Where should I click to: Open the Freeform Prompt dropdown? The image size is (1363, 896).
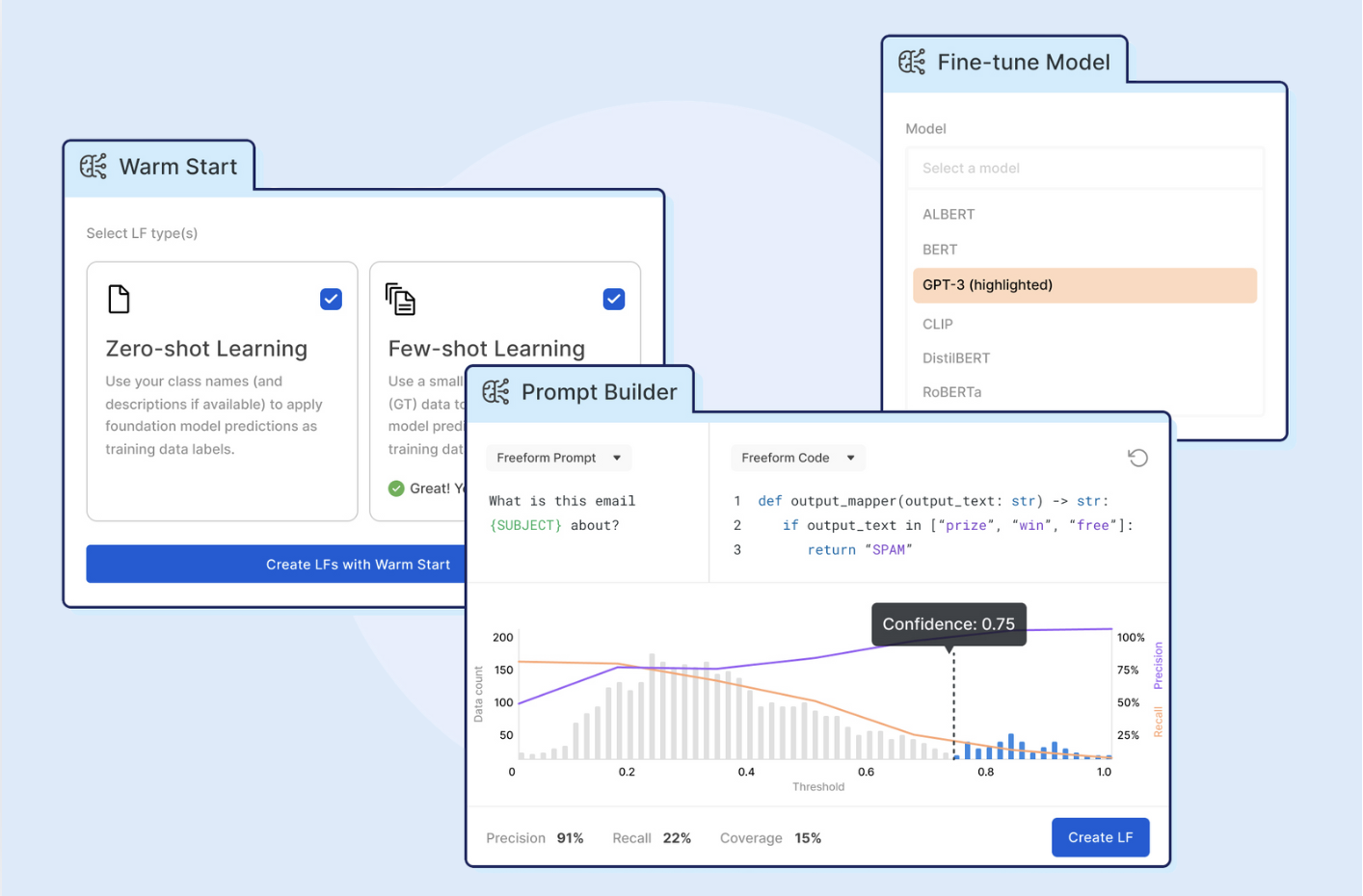pyautogui.click(x=558, y=458)
